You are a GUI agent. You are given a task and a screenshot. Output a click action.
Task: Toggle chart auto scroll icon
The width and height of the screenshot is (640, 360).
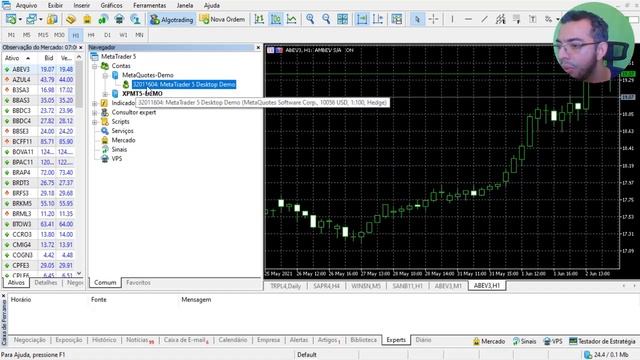362,19
